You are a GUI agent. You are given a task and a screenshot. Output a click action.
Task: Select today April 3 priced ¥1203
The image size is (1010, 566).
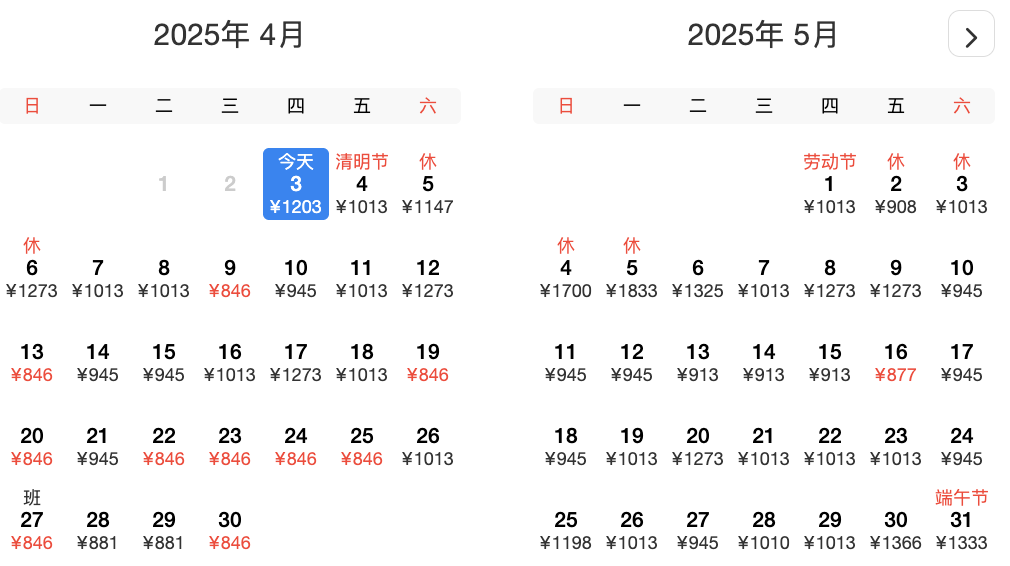pos(296,184)
